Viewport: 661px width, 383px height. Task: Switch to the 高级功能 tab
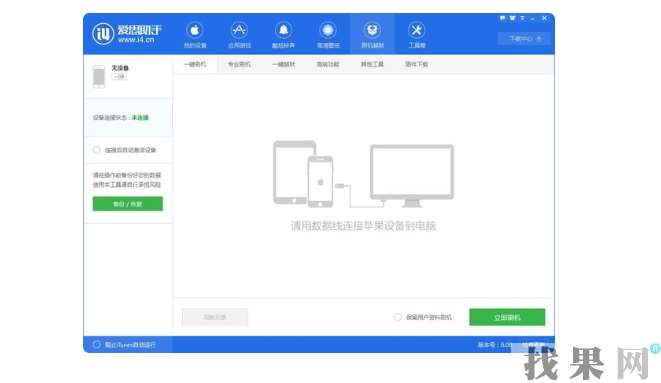click(328, 64)
